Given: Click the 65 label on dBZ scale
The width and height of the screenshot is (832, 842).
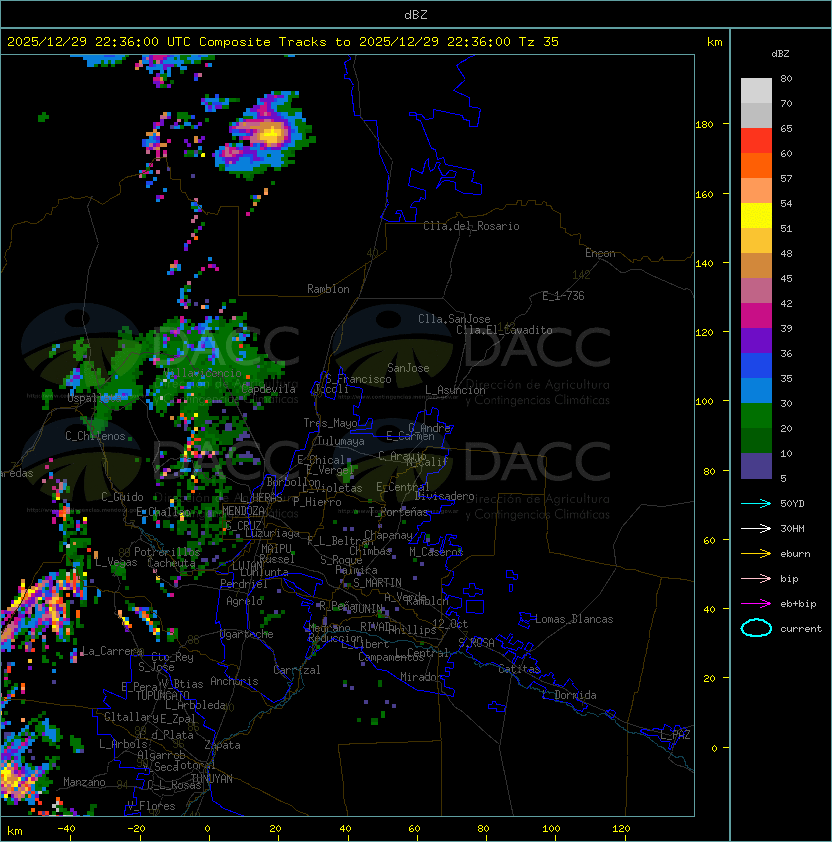Looking at the screenshot, I should point(786,128).
